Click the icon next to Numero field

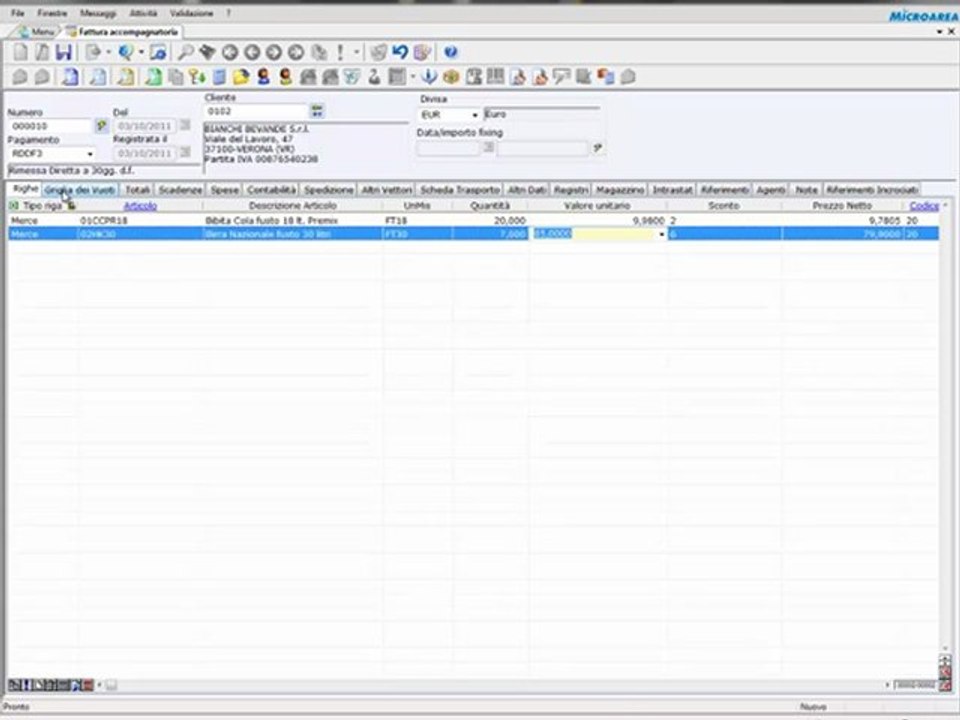click(102, 126)
